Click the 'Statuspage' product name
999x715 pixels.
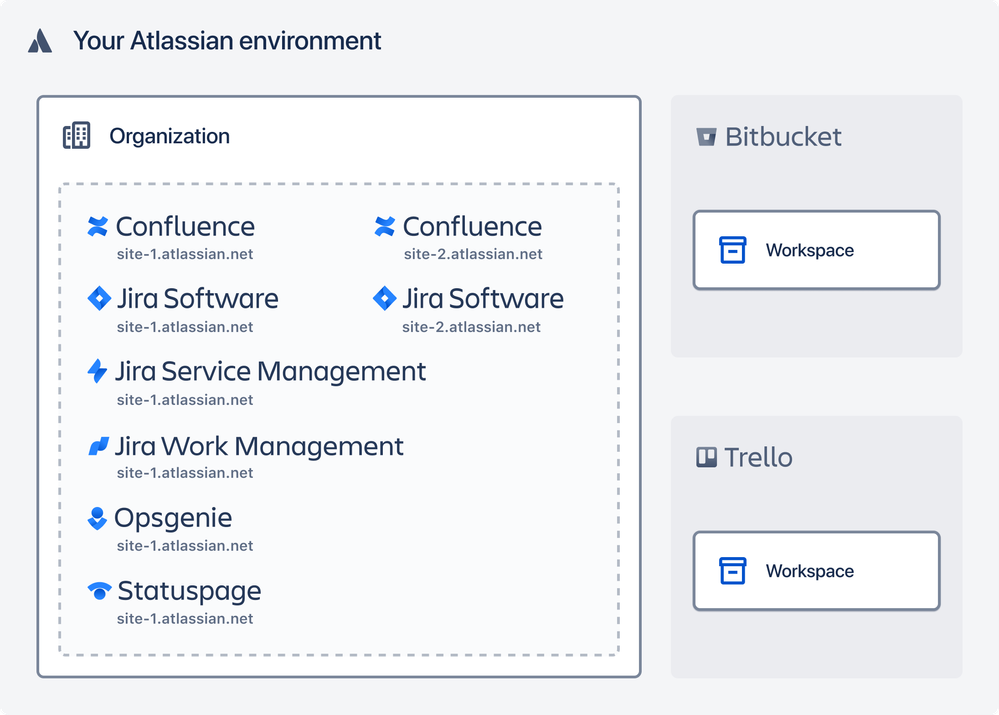[189, 591]
